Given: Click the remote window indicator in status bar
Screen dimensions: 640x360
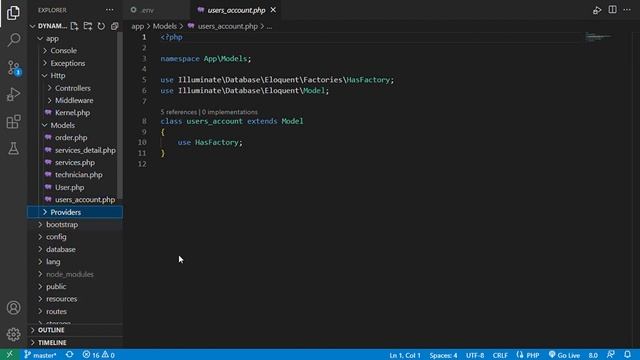Looking at the screenshot, I should [9, 354].
